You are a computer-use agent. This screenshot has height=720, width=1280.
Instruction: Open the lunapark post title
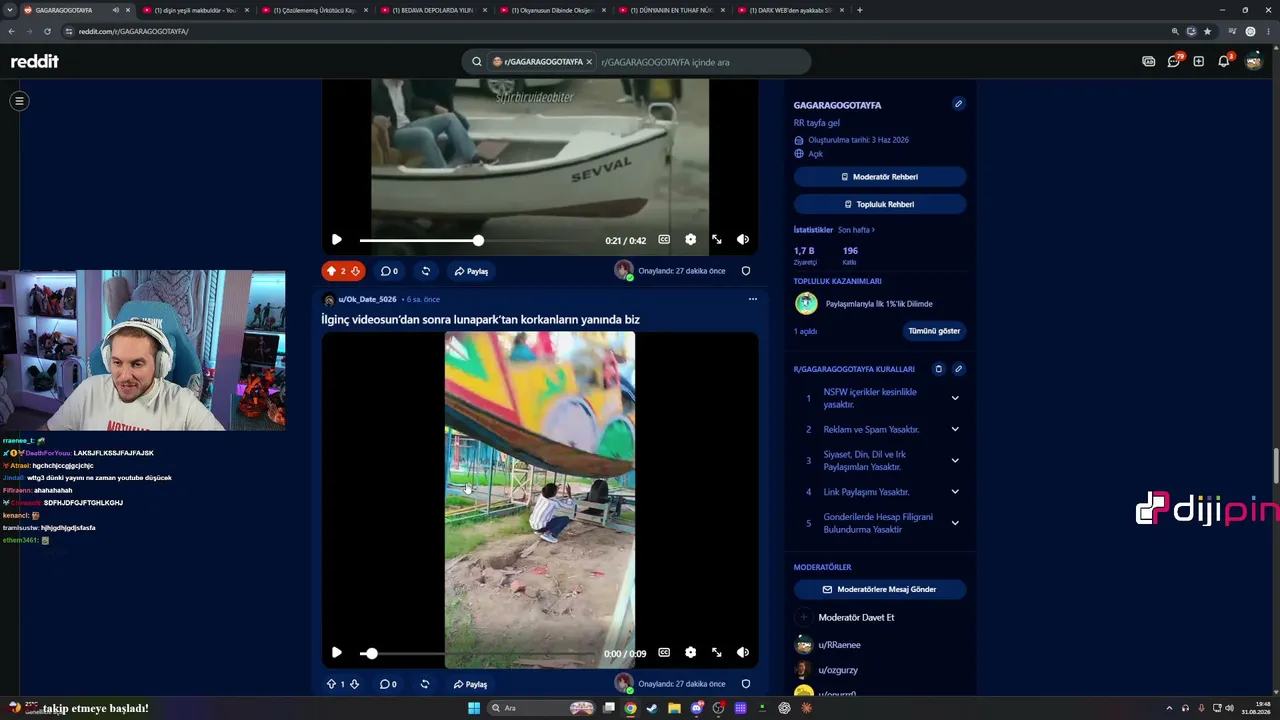pos(480,320)
